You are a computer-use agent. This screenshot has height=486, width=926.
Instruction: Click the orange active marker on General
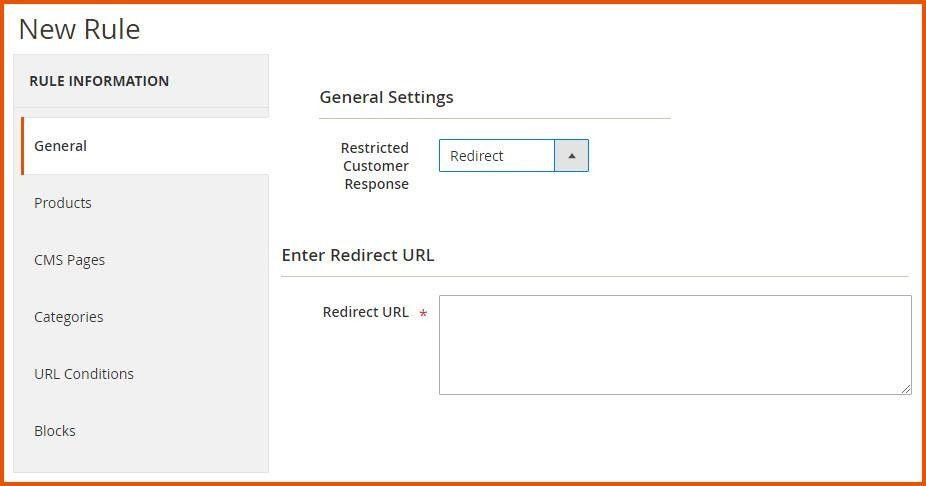pyautogui.click(x=22, y=146)
